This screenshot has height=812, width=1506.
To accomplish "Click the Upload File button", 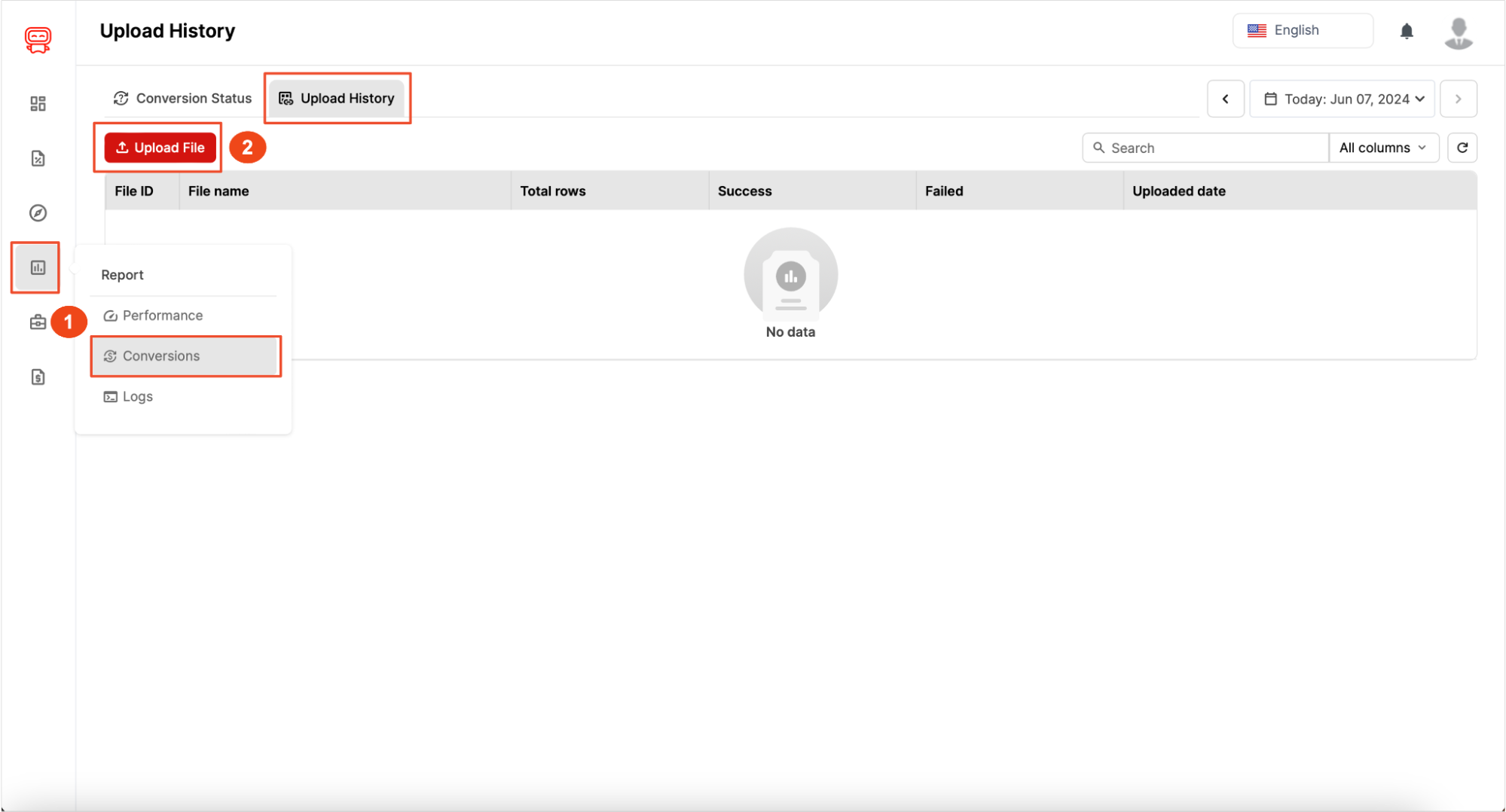I will 159,148.
